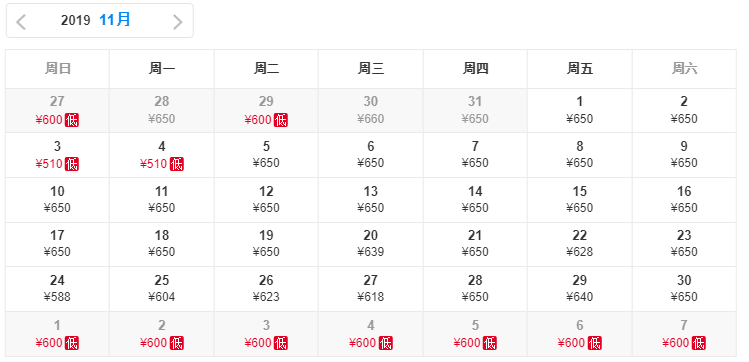Choose October 30 priced ¥660

tap(371, 110)
